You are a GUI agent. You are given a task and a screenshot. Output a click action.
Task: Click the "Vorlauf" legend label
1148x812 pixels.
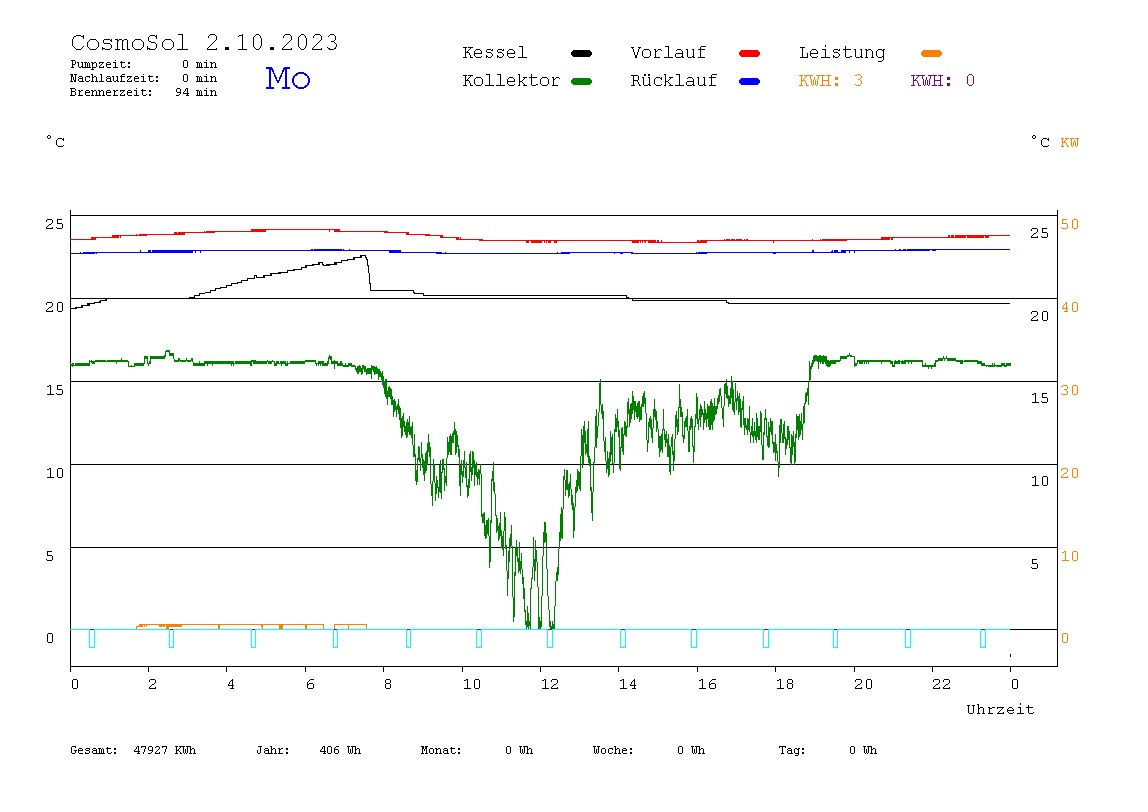[668, 53]
